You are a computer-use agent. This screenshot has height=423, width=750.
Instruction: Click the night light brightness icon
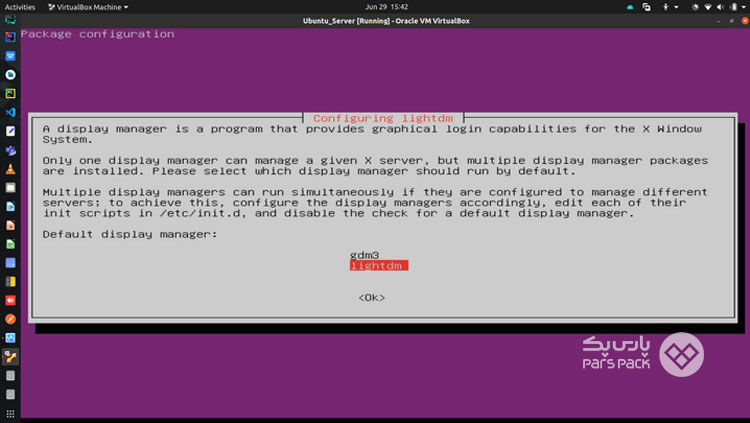click(x=695, y=7)
